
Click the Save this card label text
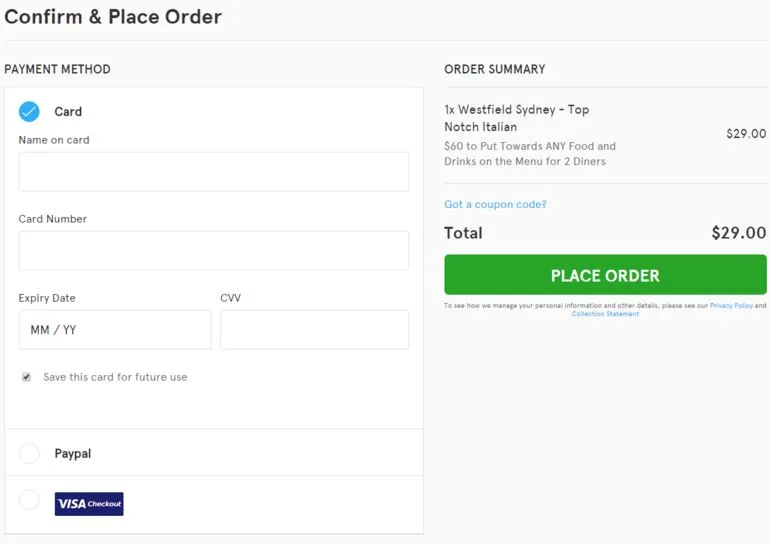(115, 377)
